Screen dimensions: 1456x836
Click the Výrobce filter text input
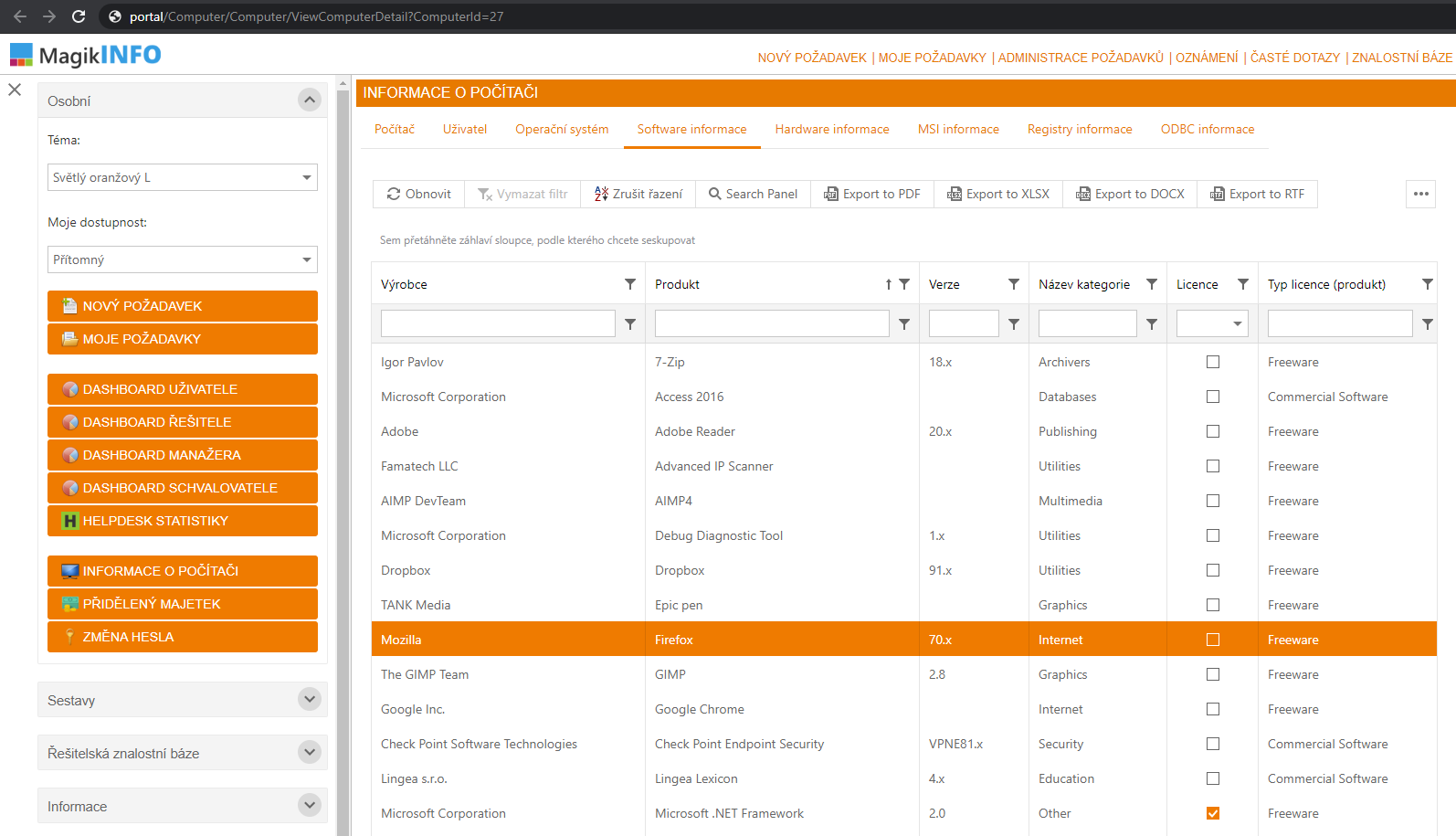click(498, 323)
